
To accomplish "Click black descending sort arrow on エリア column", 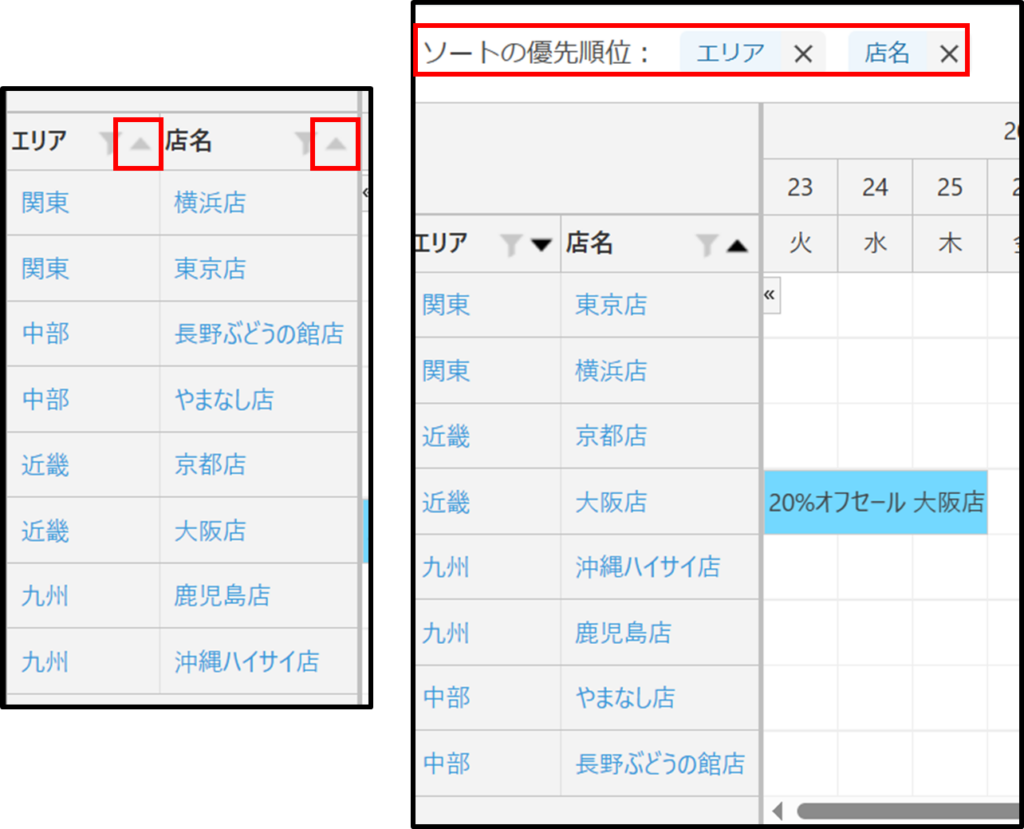I will pos(541,244).
